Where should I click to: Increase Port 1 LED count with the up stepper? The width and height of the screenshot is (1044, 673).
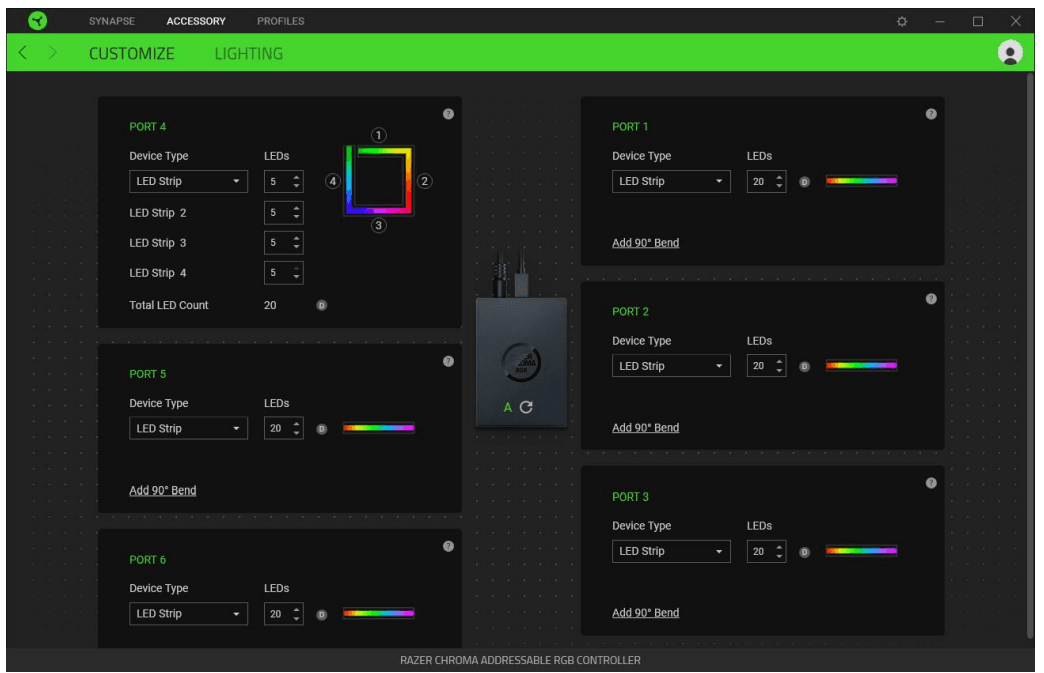coord(780,176)
